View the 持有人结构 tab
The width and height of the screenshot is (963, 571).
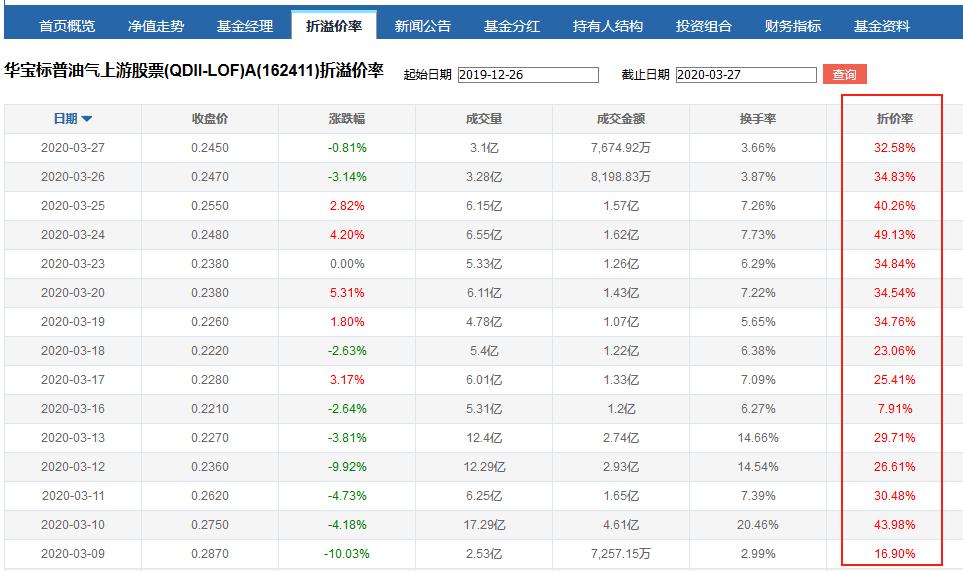(x=607, y=26)
